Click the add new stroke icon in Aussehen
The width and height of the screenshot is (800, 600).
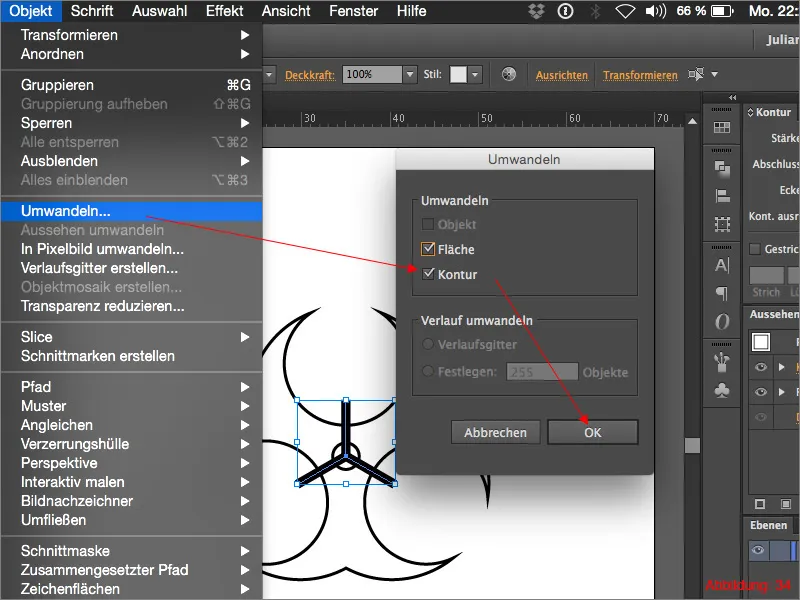click(760, 504)
